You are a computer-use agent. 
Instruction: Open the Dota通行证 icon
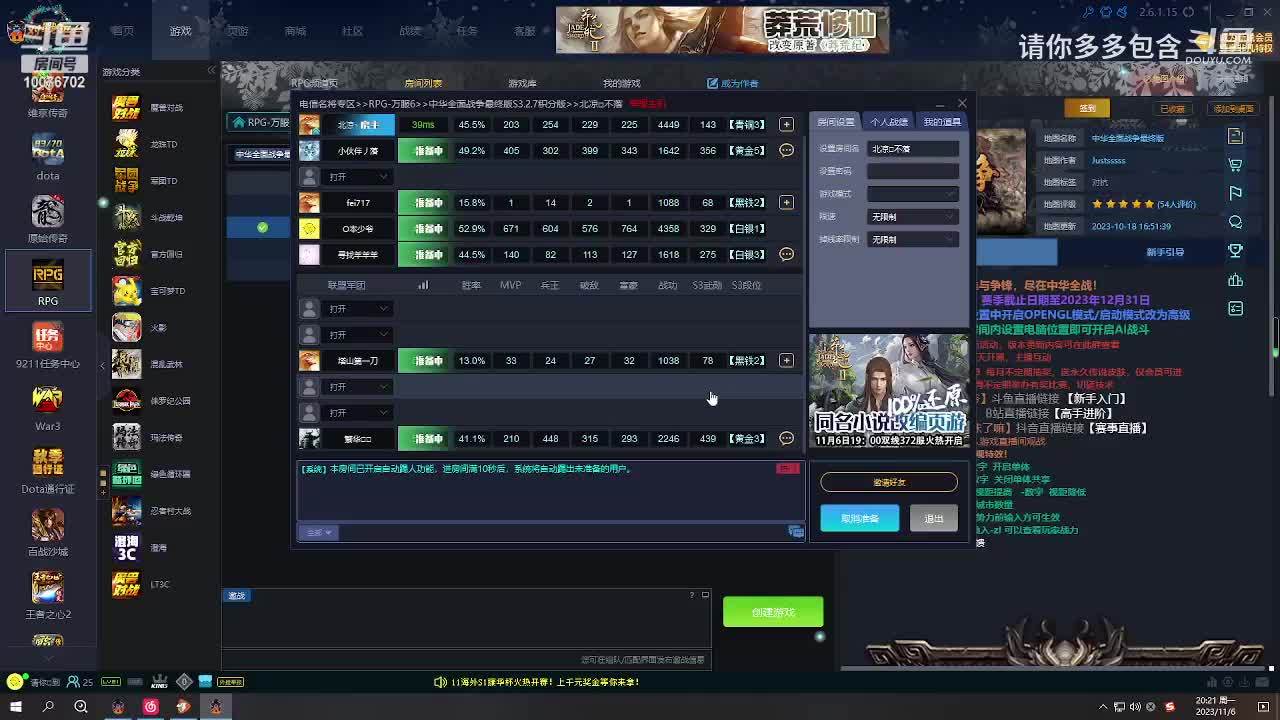point(47,471)
